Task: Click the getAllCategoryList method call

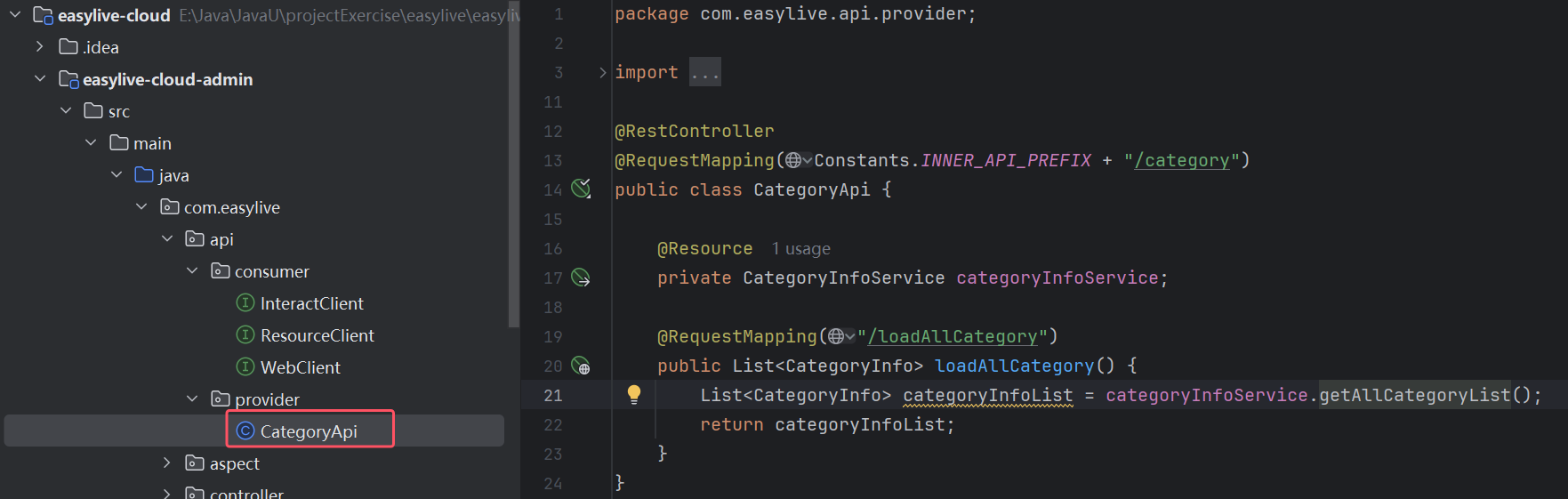Action: 1415,395
